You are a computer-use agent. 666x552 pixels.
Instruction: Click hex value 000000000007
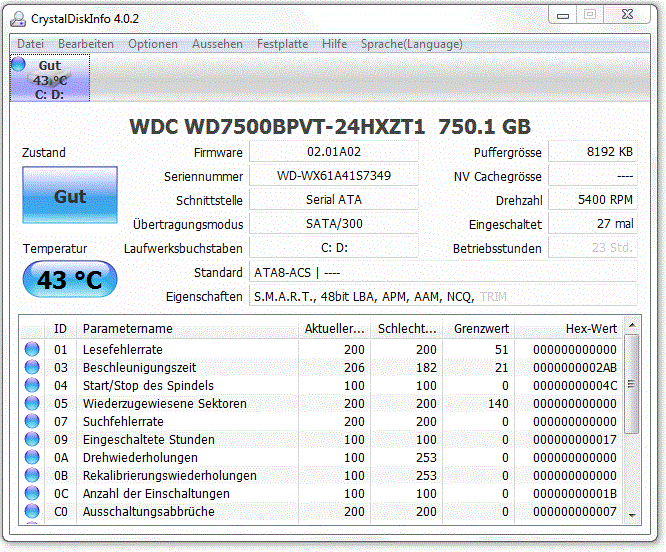(x=575, y=512)
